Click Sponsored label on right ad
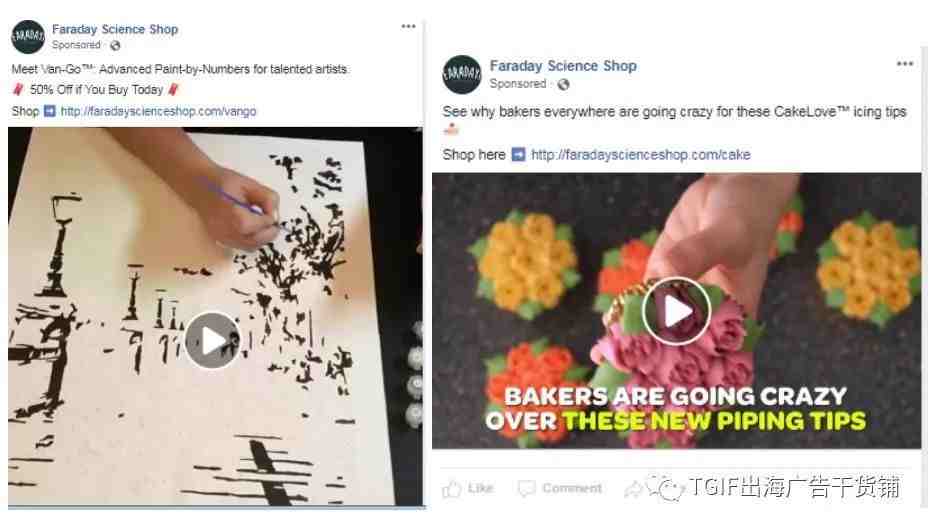Screen dimensions: 930x528 pos(517,84)
